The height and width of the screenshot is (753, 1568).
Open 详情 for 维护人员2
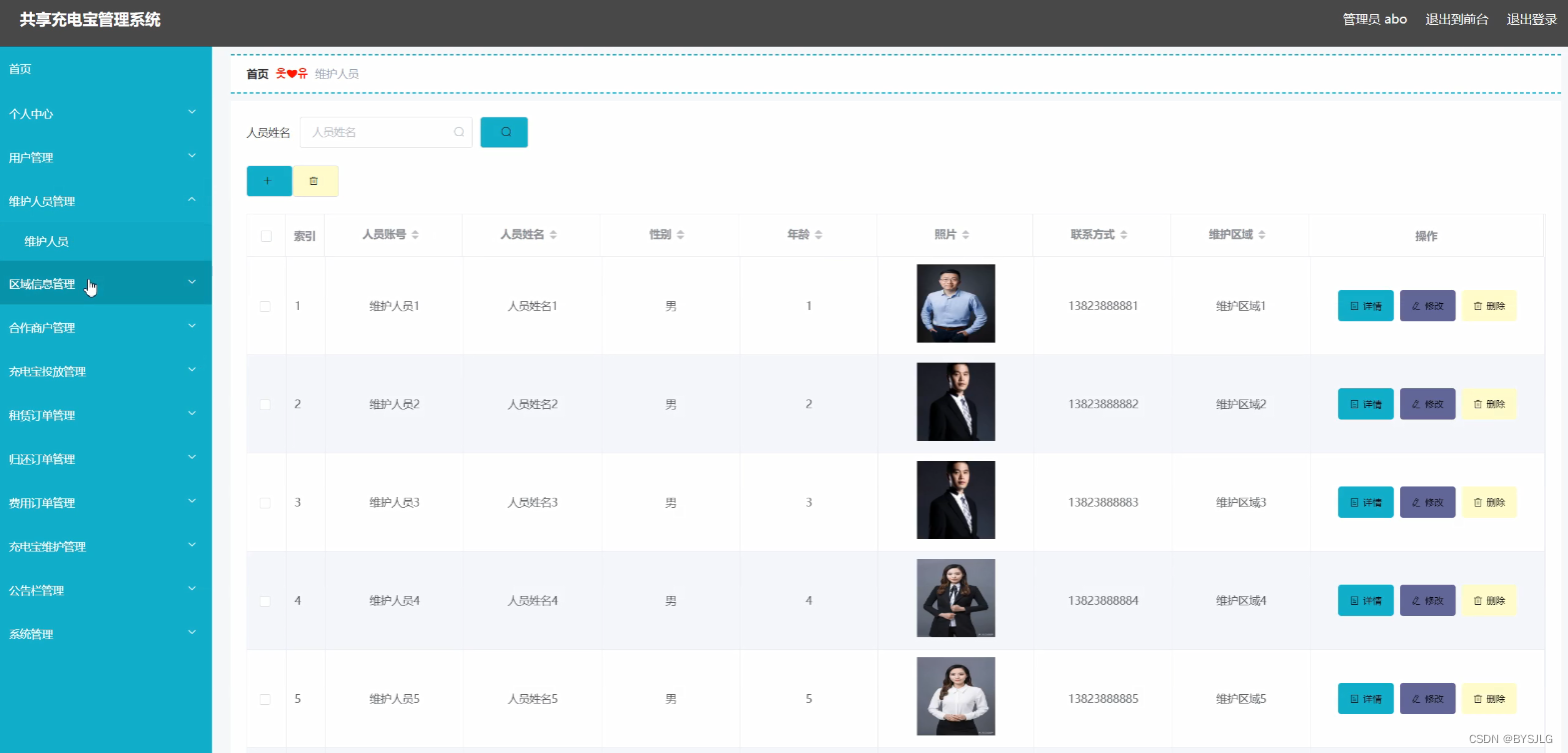tap(1365, 404)
